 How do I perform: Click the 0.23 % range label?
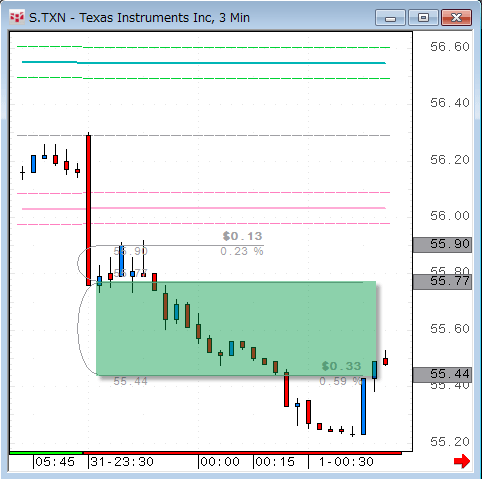[x=242, y=251]
